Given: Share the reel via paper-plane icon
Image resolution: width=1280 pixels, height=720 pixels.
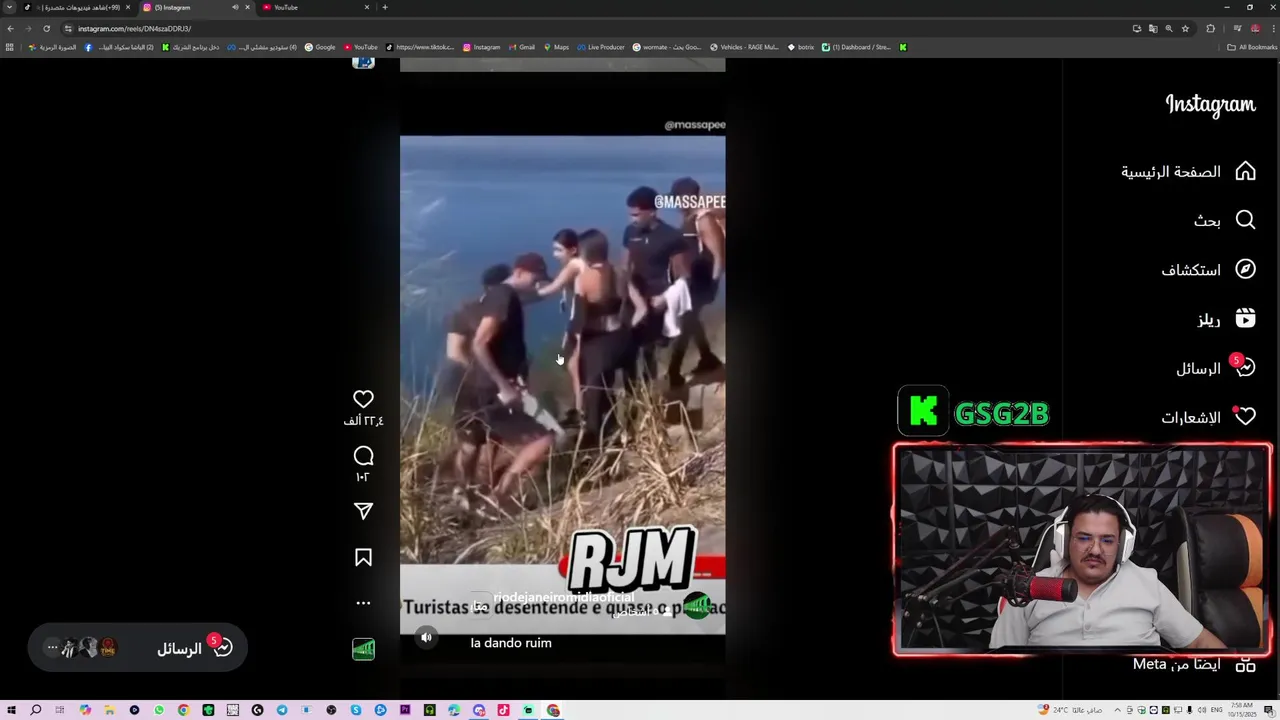Looking at the screenshot, I should 363,511.
